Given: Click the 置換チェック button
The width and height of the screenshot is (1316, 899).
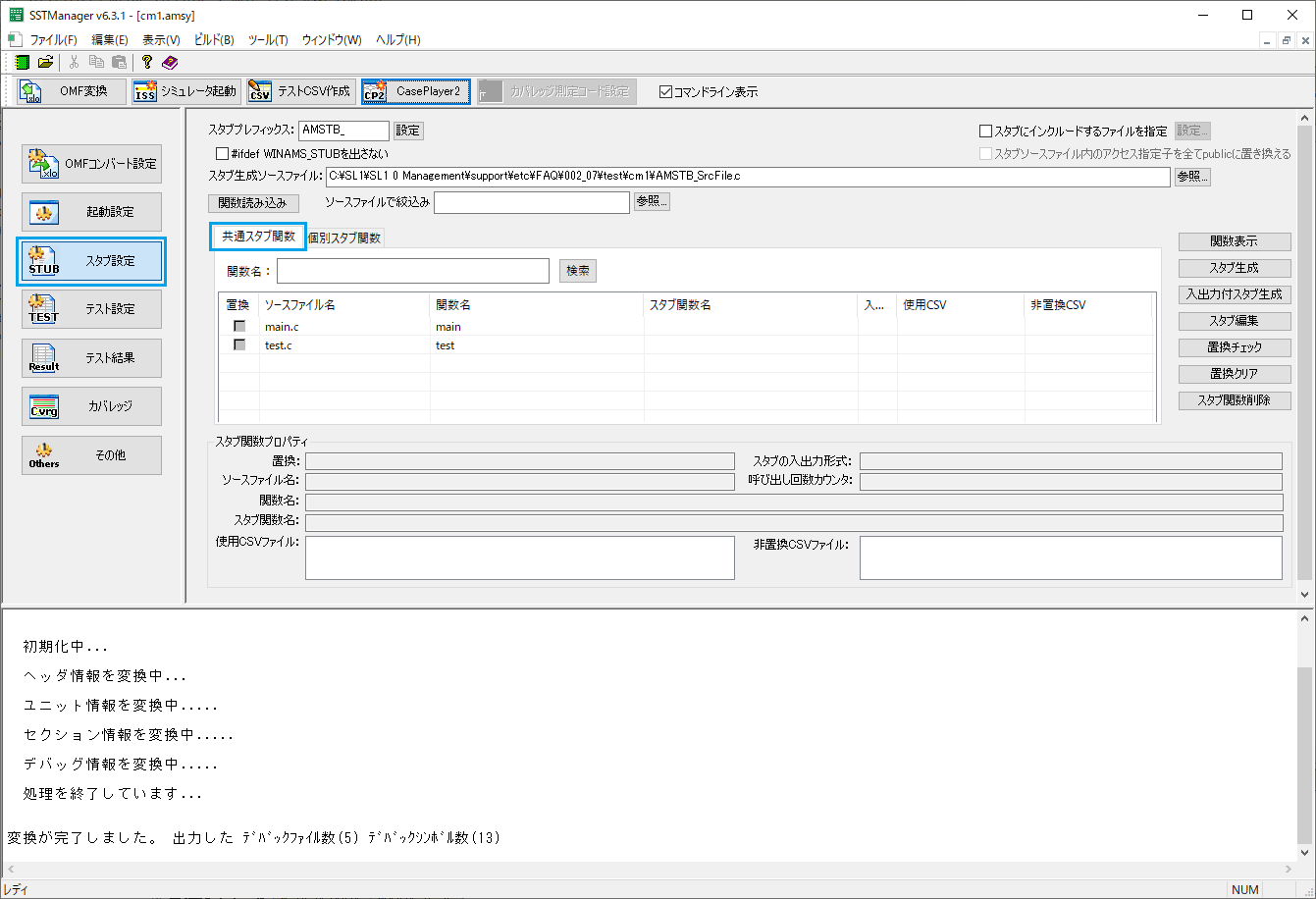Looking at the screenshot, I should pyautogui.click(x=1235, y=347).
